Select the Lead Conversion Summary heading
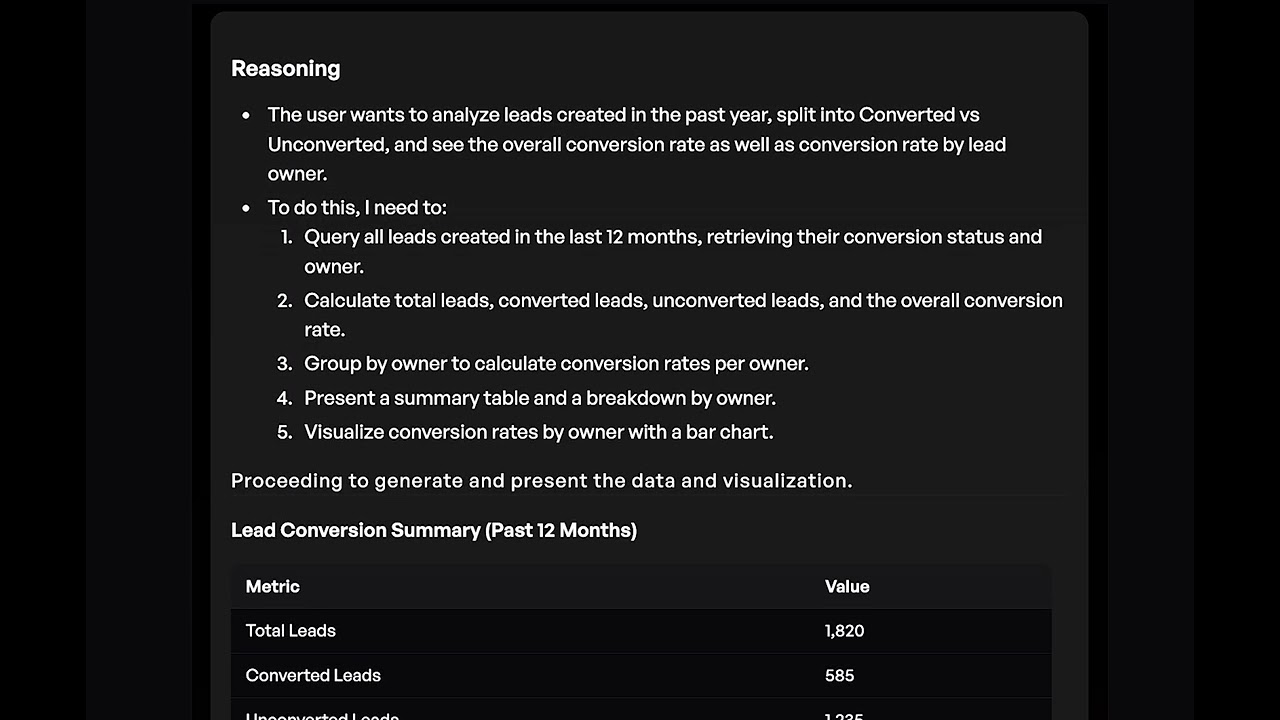Viewport: 1280px width, 720px height. click(x=434, y=530)
